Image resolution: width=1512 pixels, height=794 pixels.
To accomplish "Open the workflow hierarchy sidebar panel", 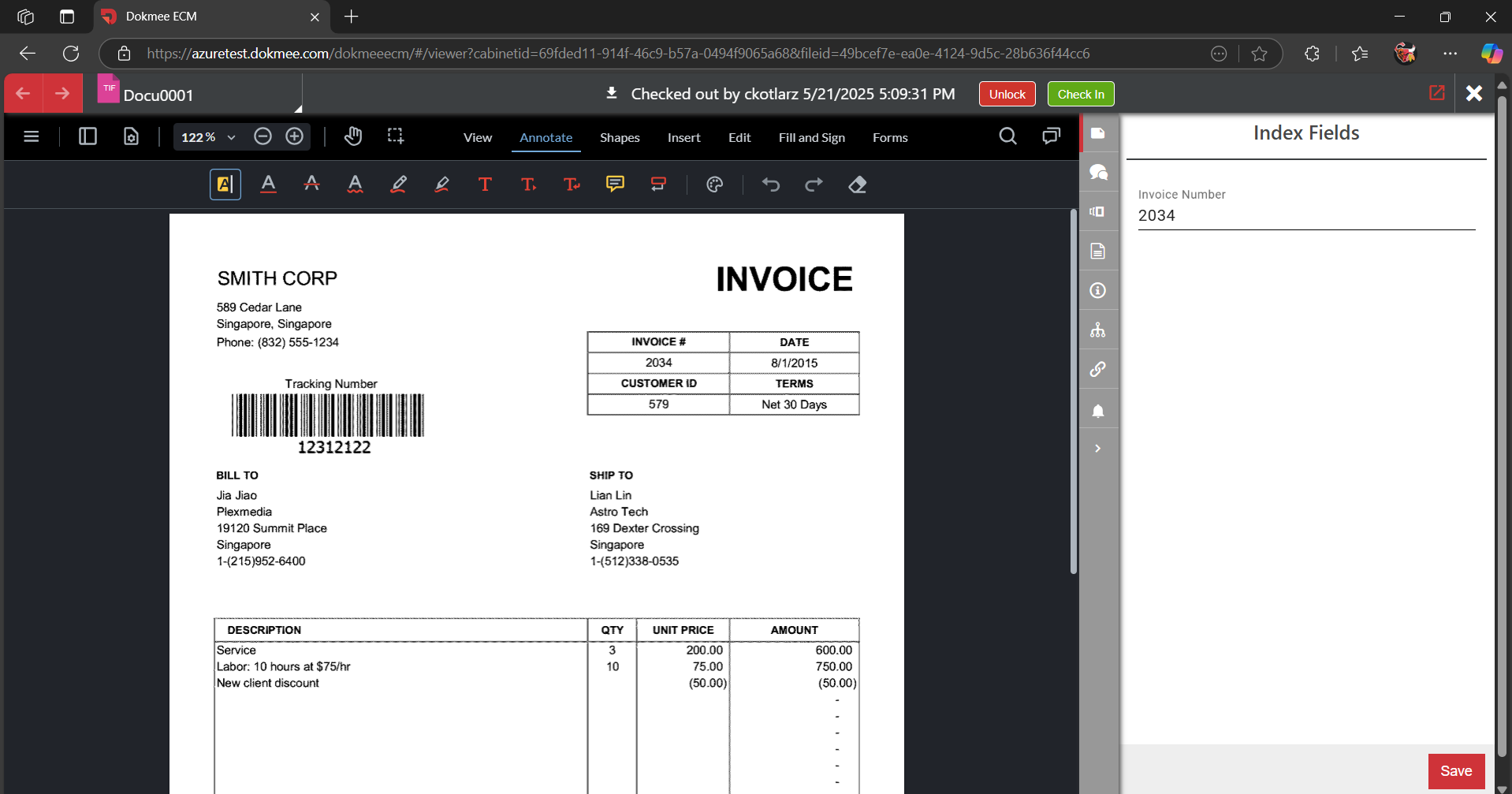I will tap(1098, 330).
